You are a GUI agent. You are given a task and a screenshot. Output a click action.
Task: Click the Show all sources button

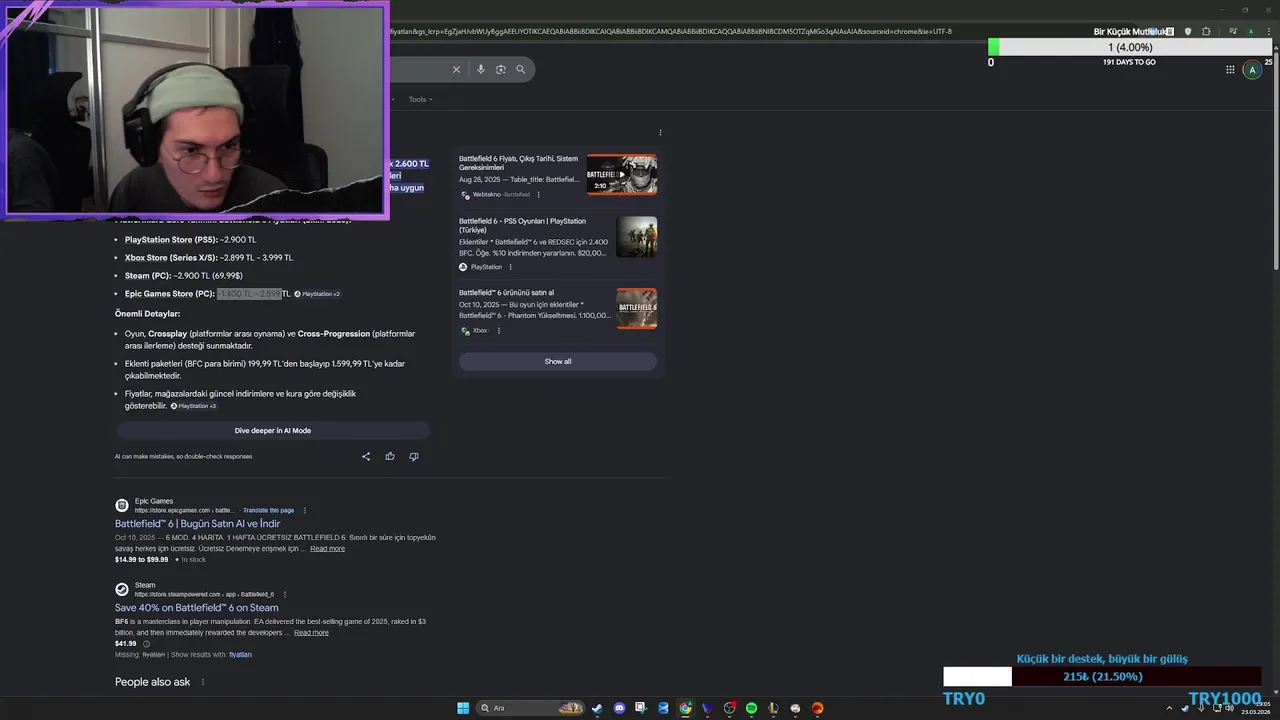coord(558,361)
